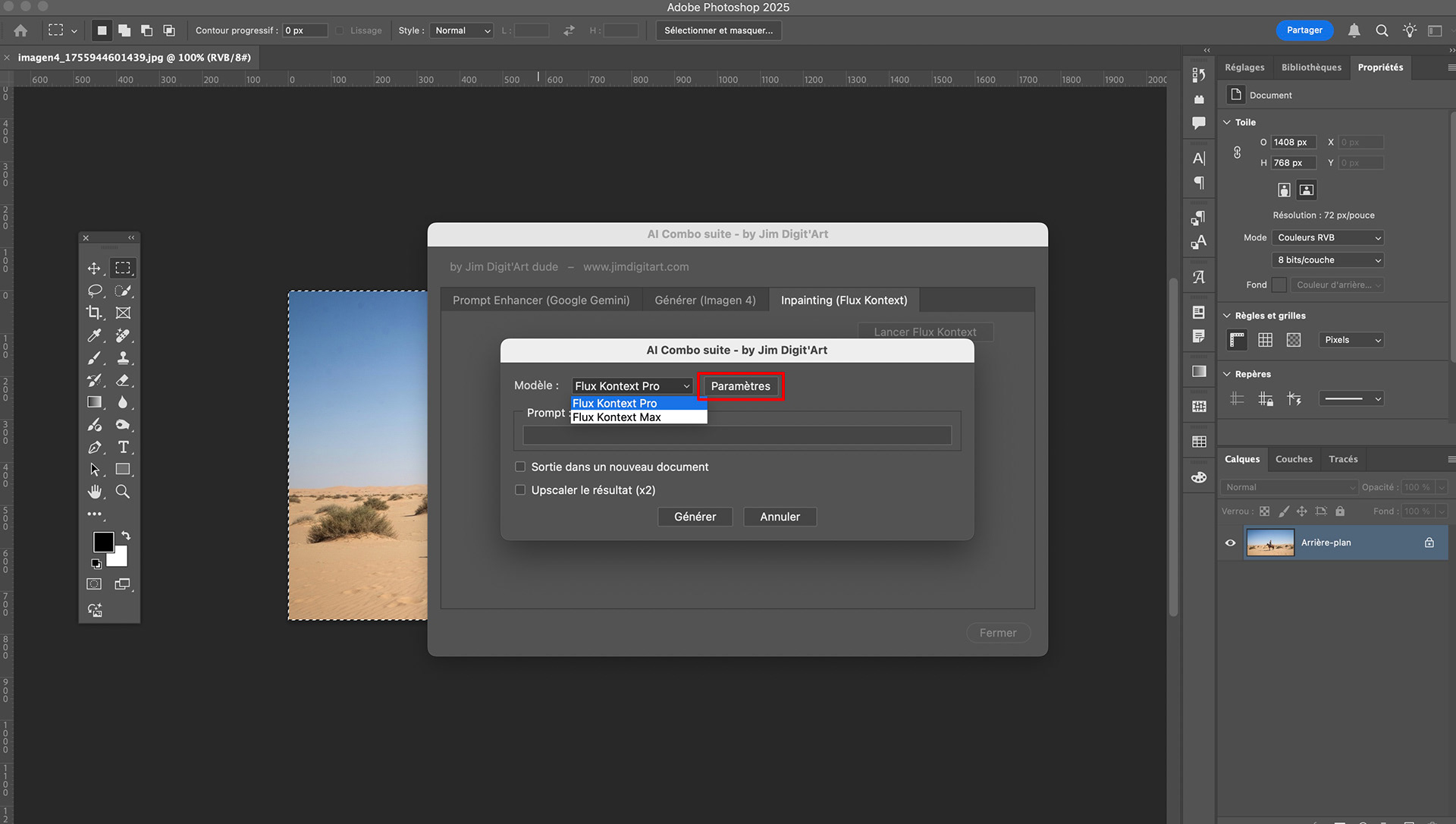Toggle rulers display in Règles et grilles

[x=1237, y=340]
